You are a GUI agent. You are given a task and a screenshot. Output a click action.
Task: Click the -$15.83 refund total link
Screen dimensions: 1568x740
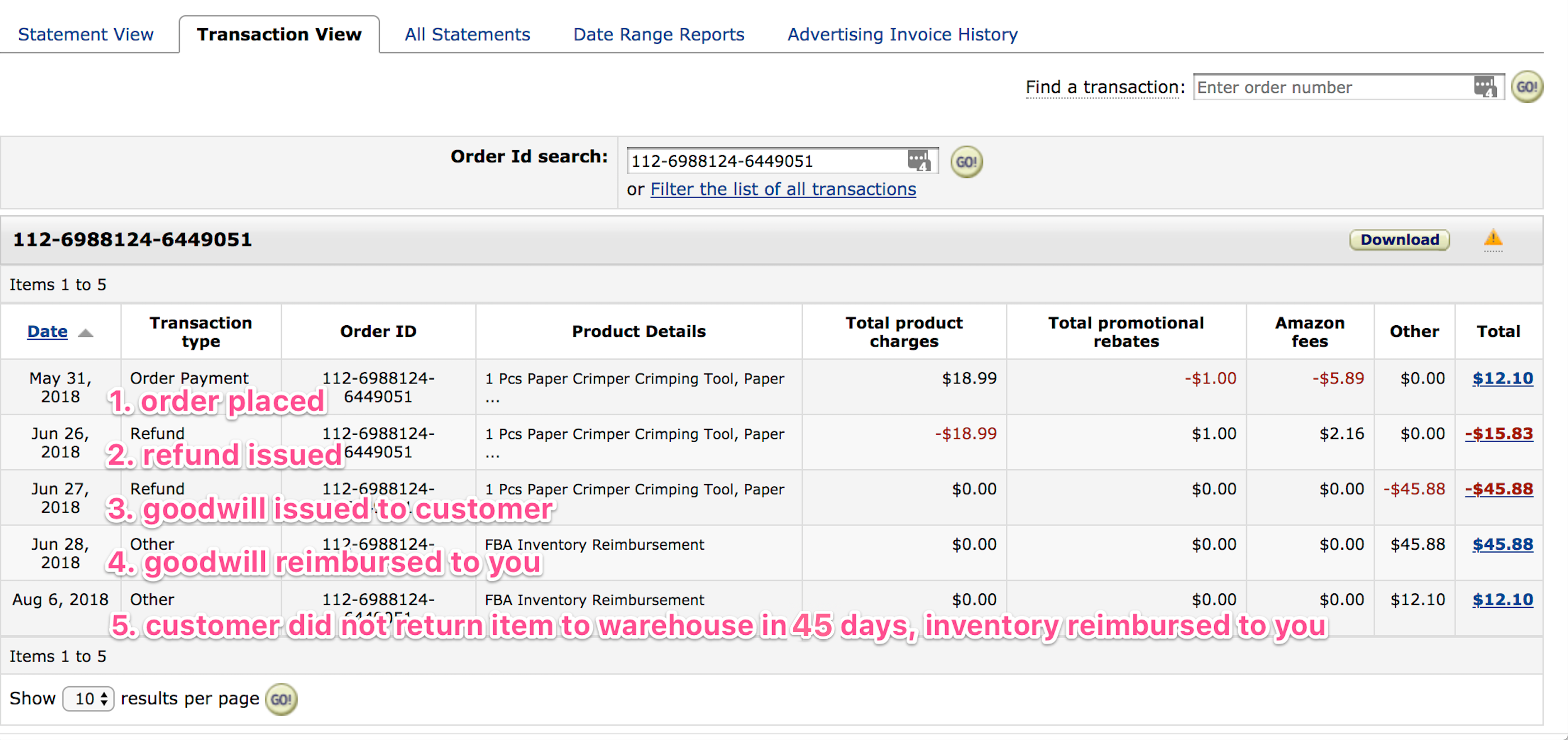click(x=1499, y=433)
